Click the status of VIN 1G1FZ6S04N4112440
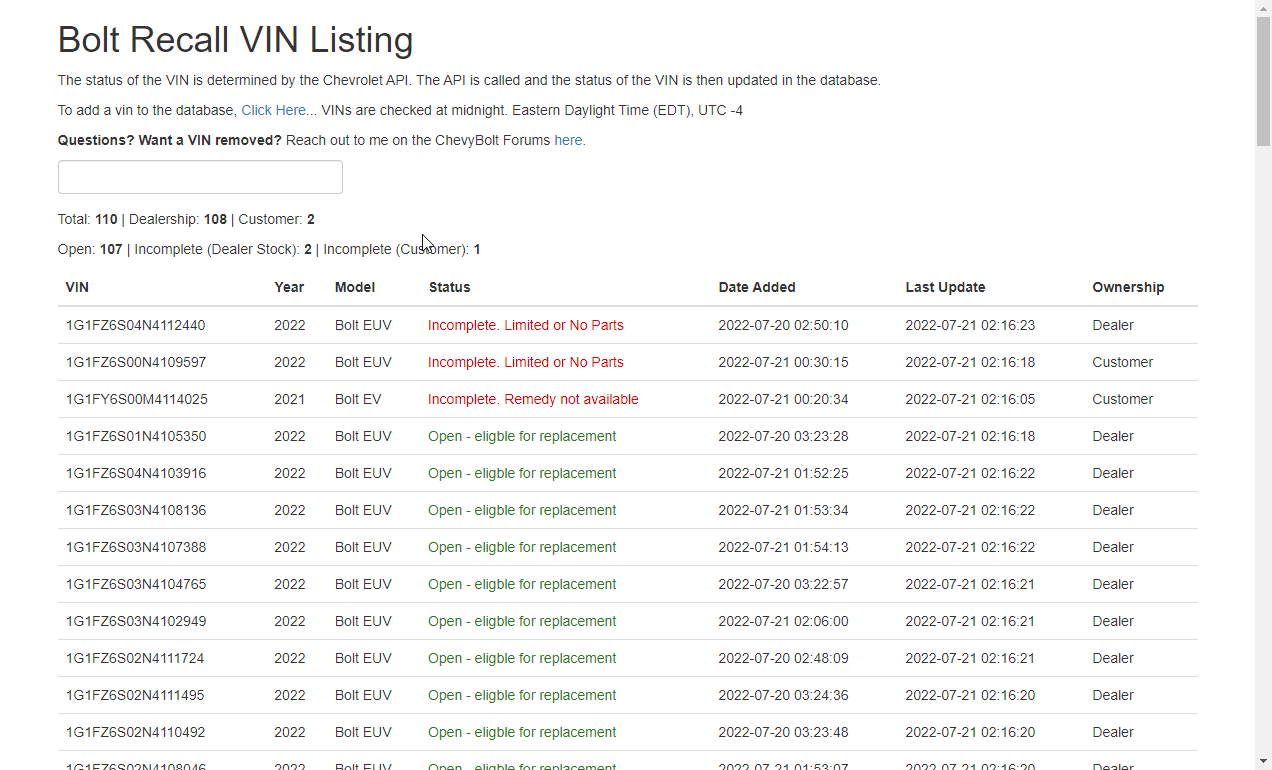The height and width of the screenshot is (770, 1272). [x=526, y=325]
